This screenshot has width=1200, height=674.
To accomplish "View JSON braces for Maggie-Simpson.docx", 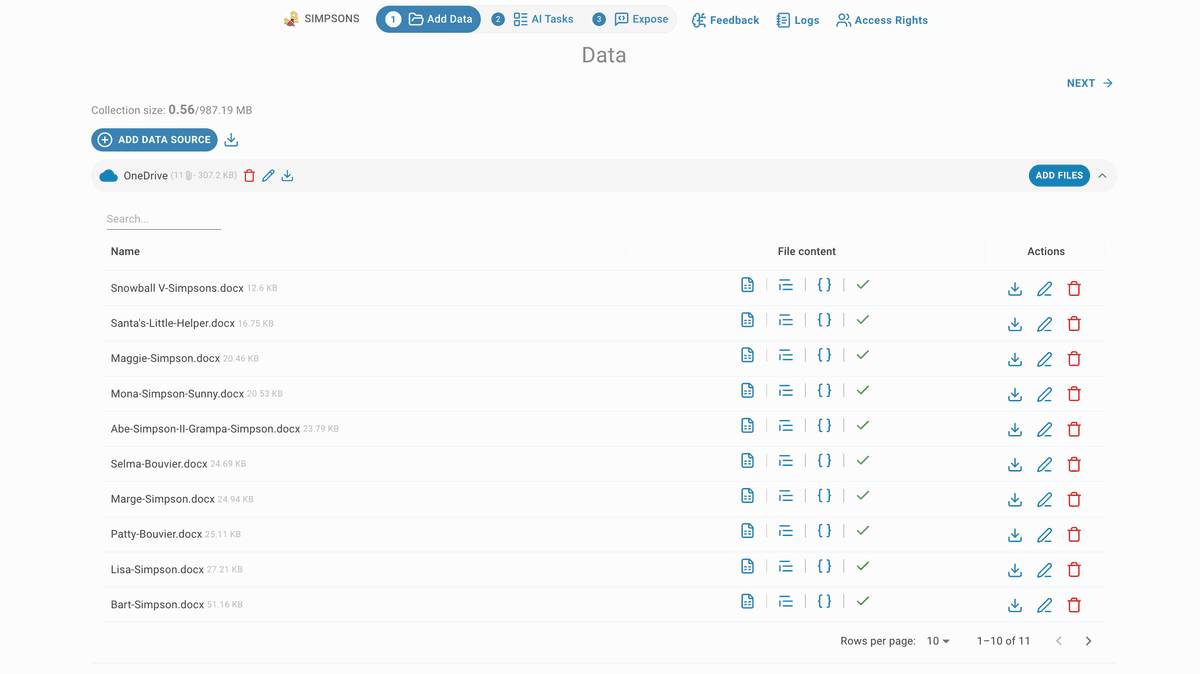I will [x=824, y=355].
